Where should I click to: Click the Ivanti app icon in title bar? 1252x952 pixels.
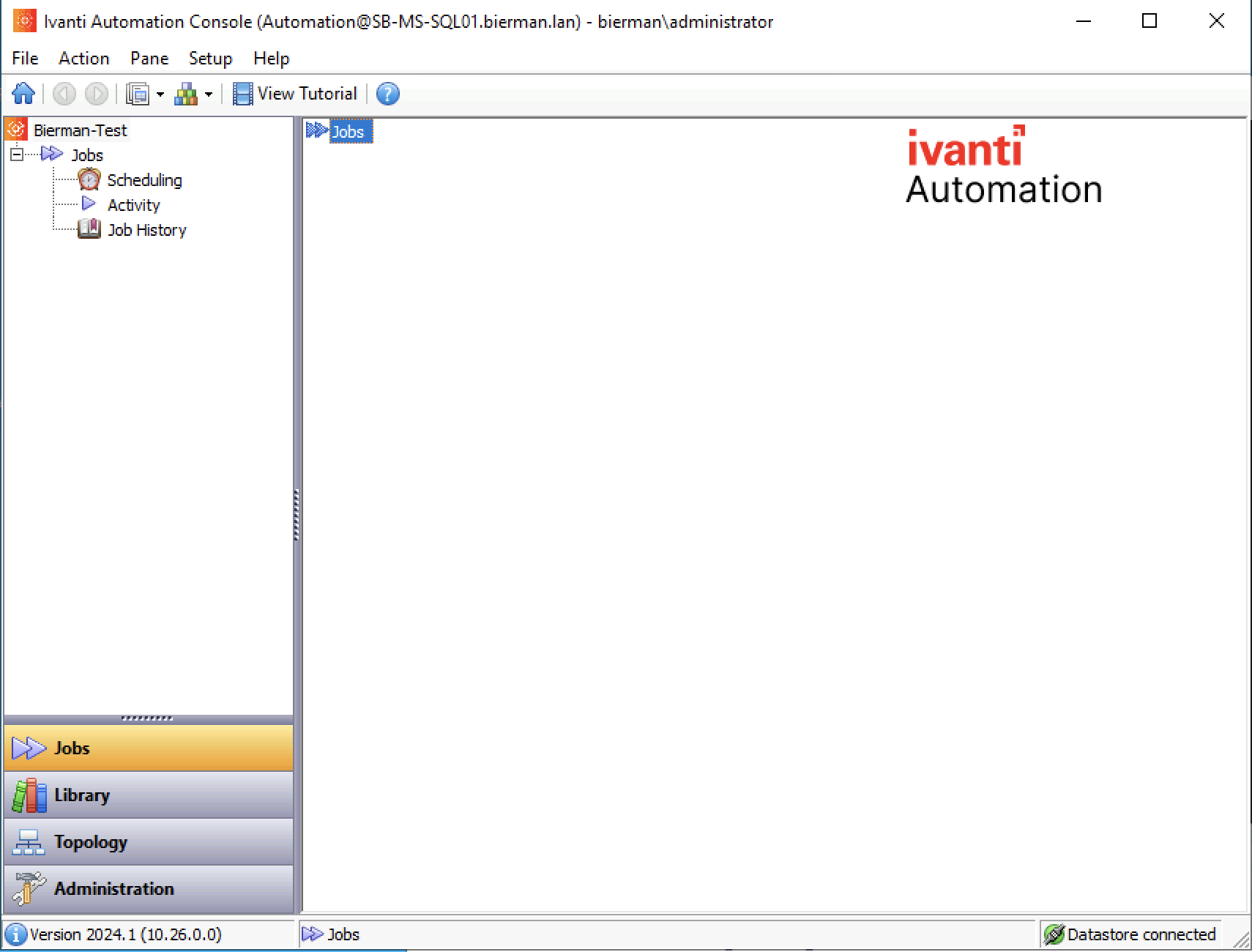24,21
